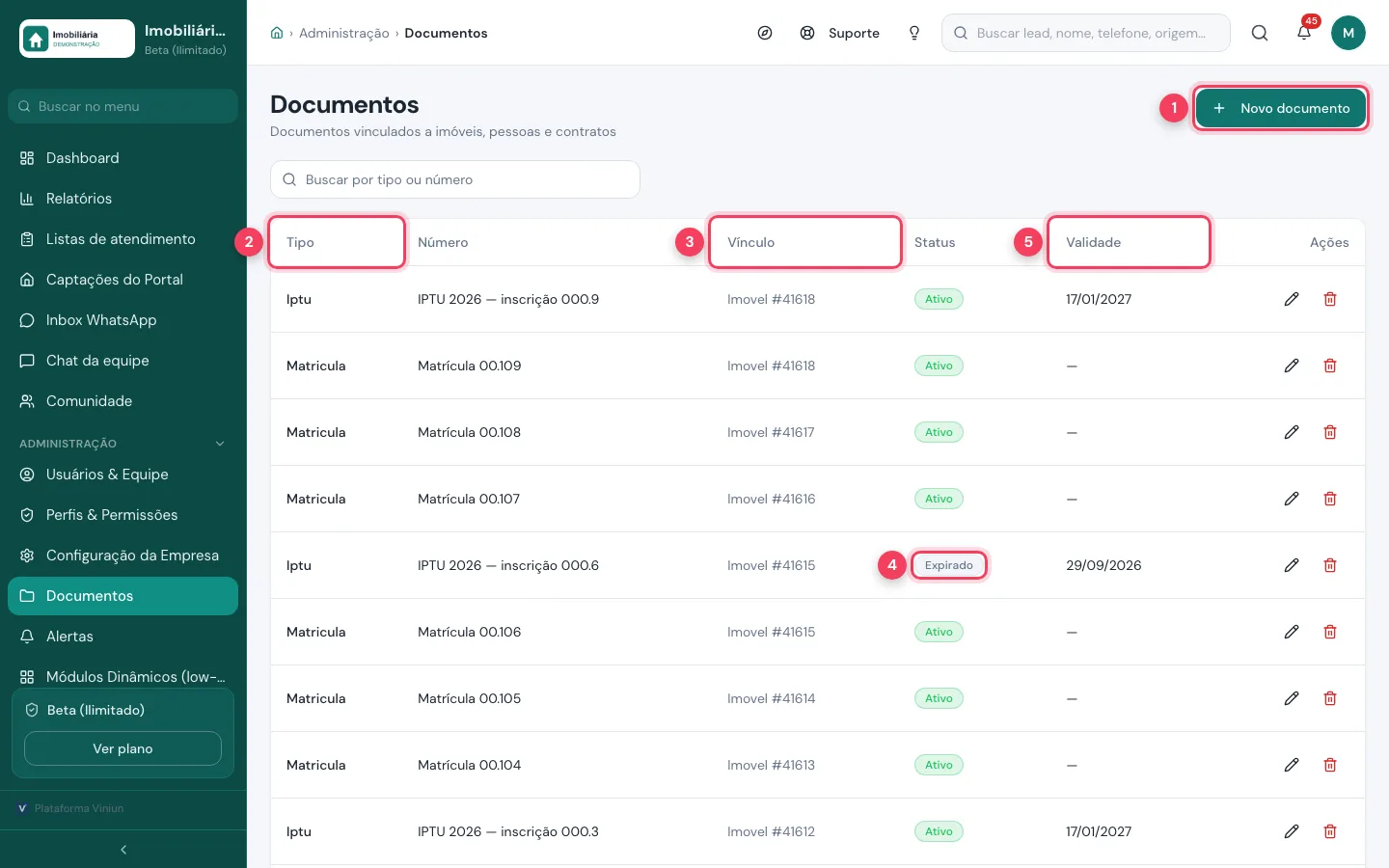Viewport: 1389px width, 868px height.
Task: Edit the Matrícula 00.108 document
Action: point(1292,432)
